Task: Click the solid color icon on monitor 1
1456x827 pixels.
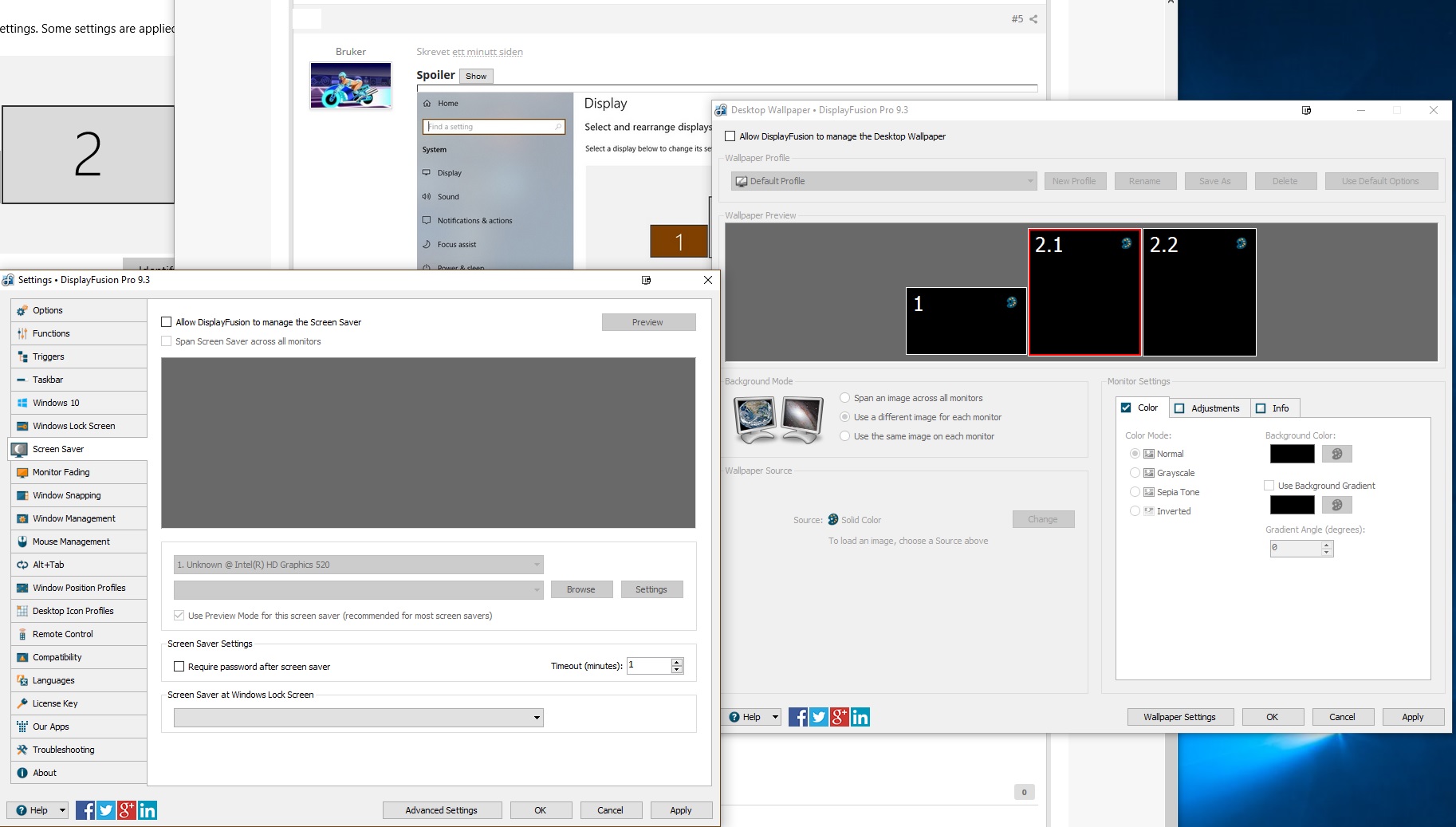Action: click(x=1011, y=302)
